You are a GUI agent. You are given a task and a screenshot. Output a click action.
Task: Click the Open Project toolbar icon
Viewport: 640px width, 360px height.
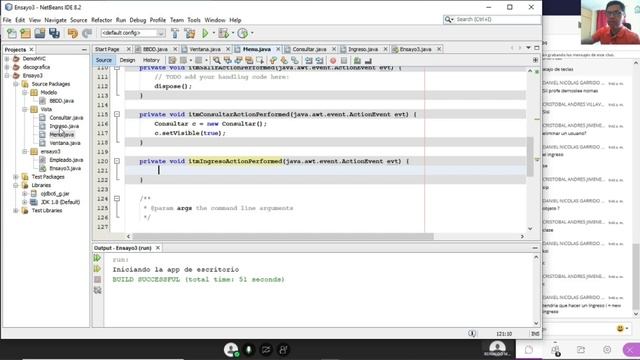pyautogui.click(x=40, y=33)
